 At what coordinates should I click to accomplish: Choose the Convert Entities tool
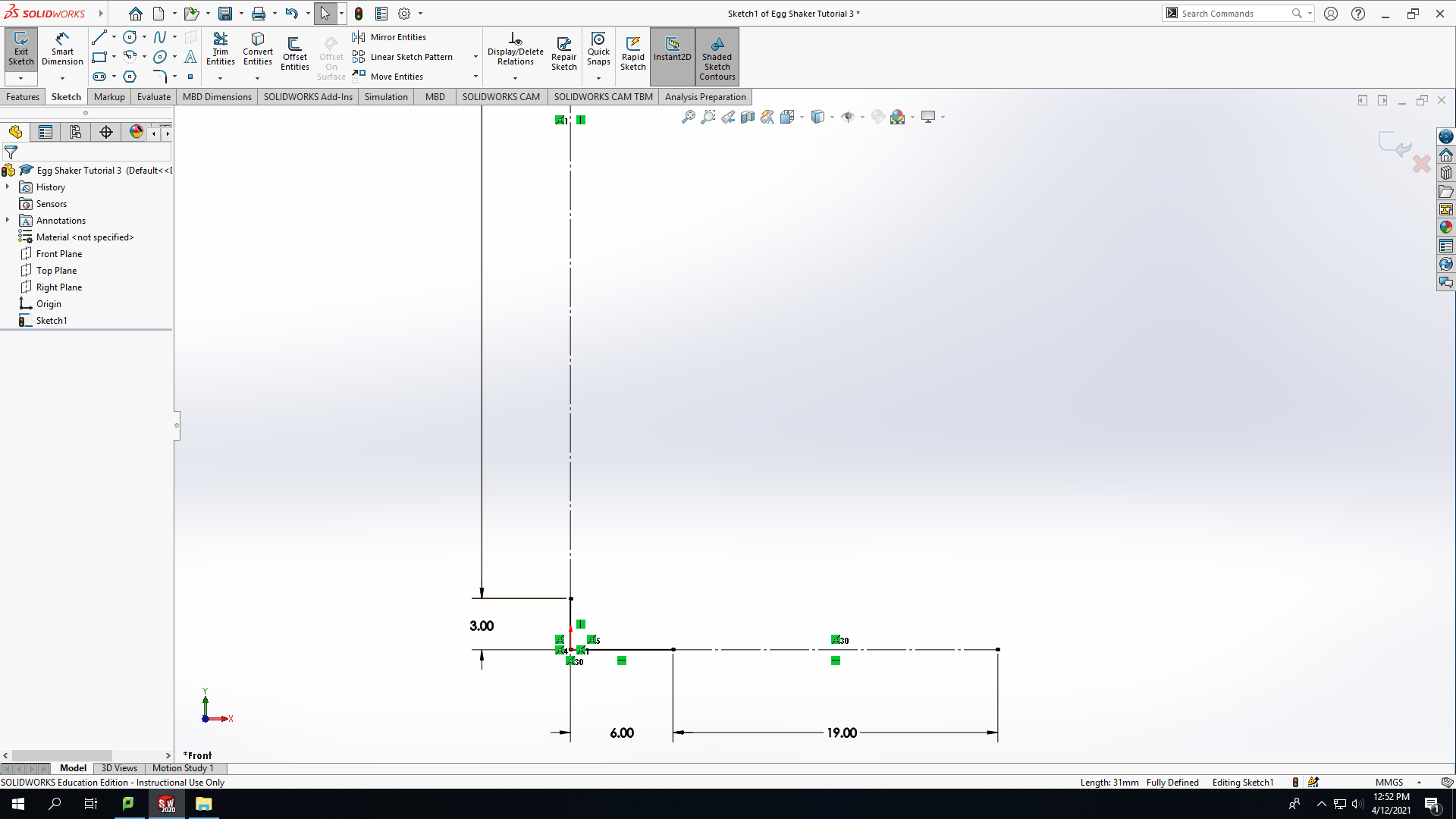click(258, 50)
